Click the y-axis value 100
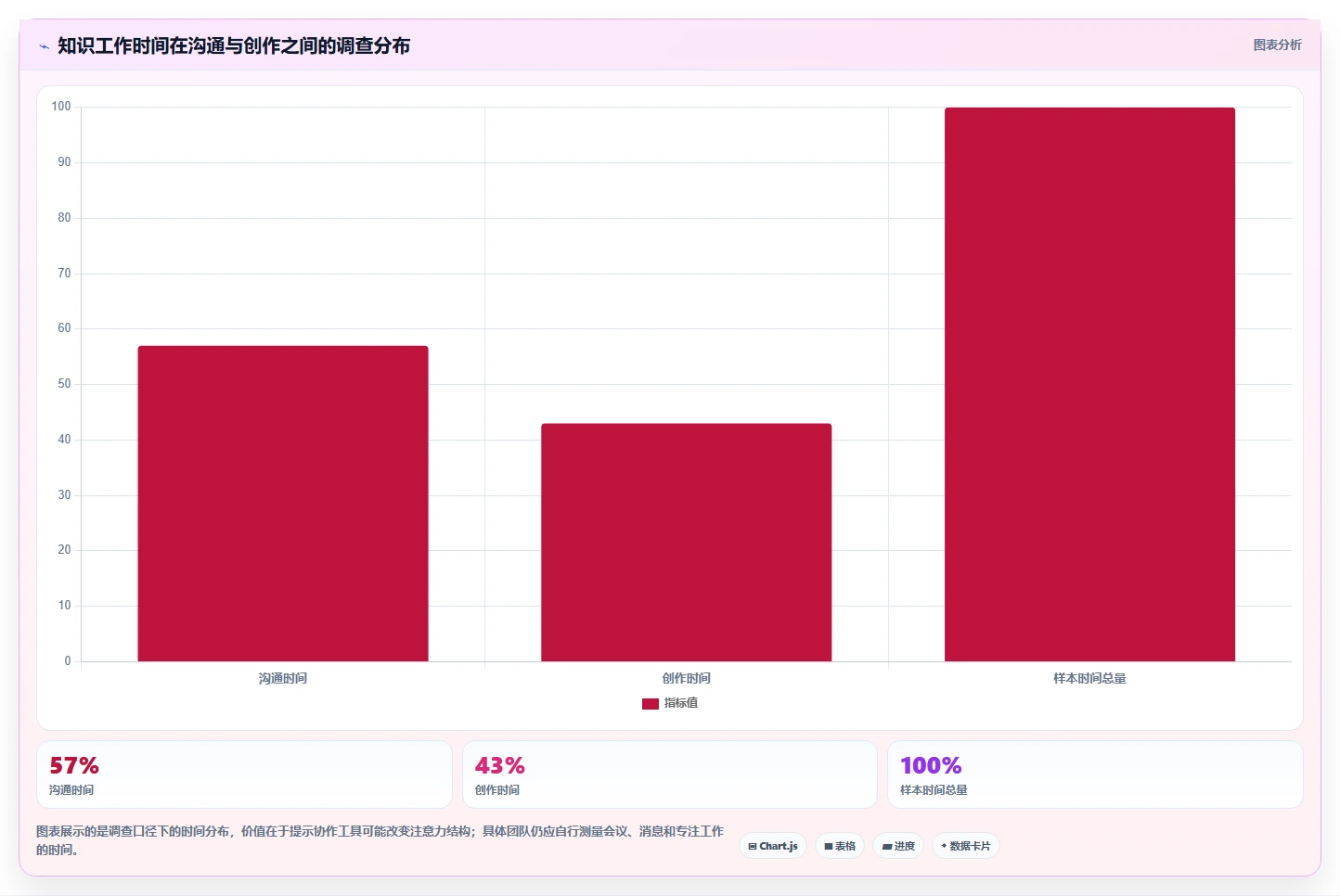This screenshot has width=1340, height=896. (x=61, y=107)
